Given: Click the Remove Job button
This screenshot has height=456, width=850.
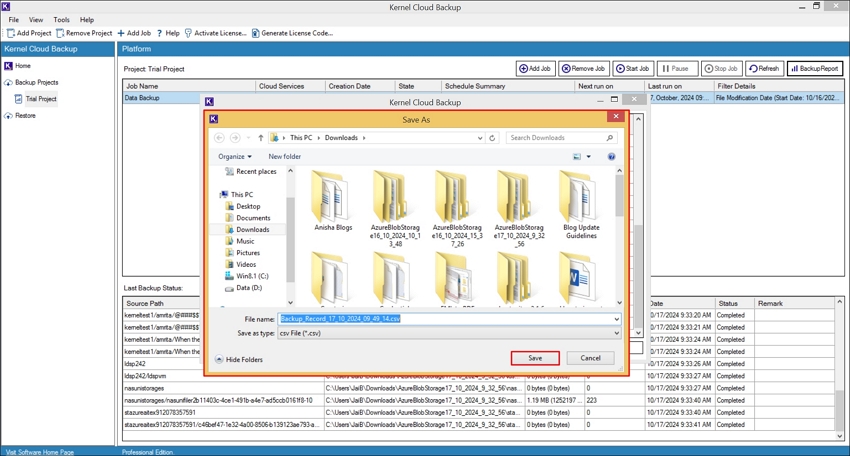Looking at the screenshot, I should click(583, 69).
